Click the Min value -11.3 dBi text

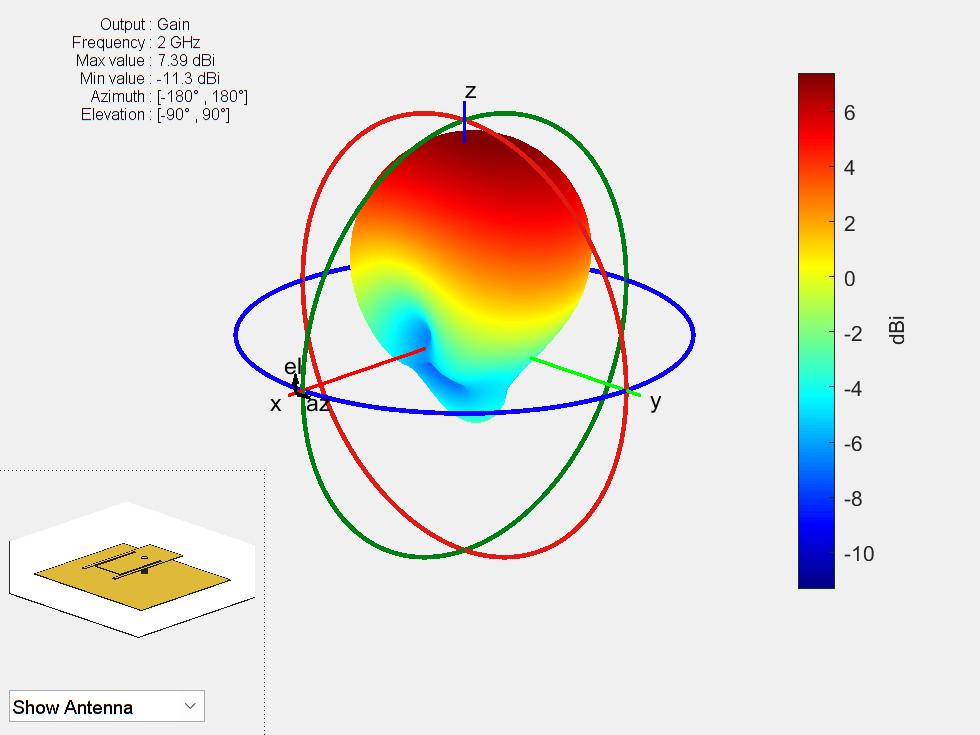click(151, 79)
